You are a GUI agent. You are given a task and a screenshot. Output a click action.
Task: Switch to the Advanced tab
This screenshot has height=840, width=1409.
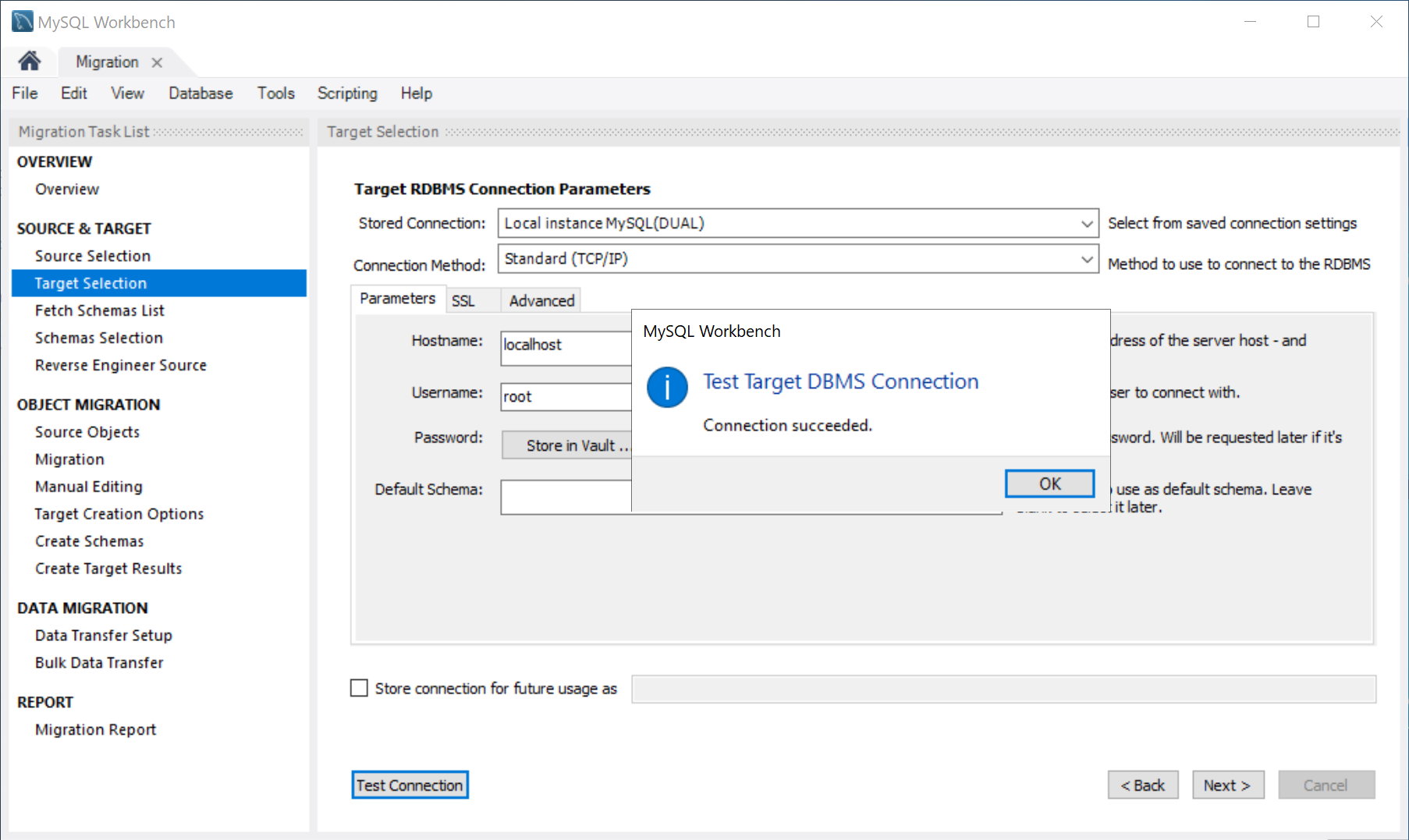pos(541,301)
